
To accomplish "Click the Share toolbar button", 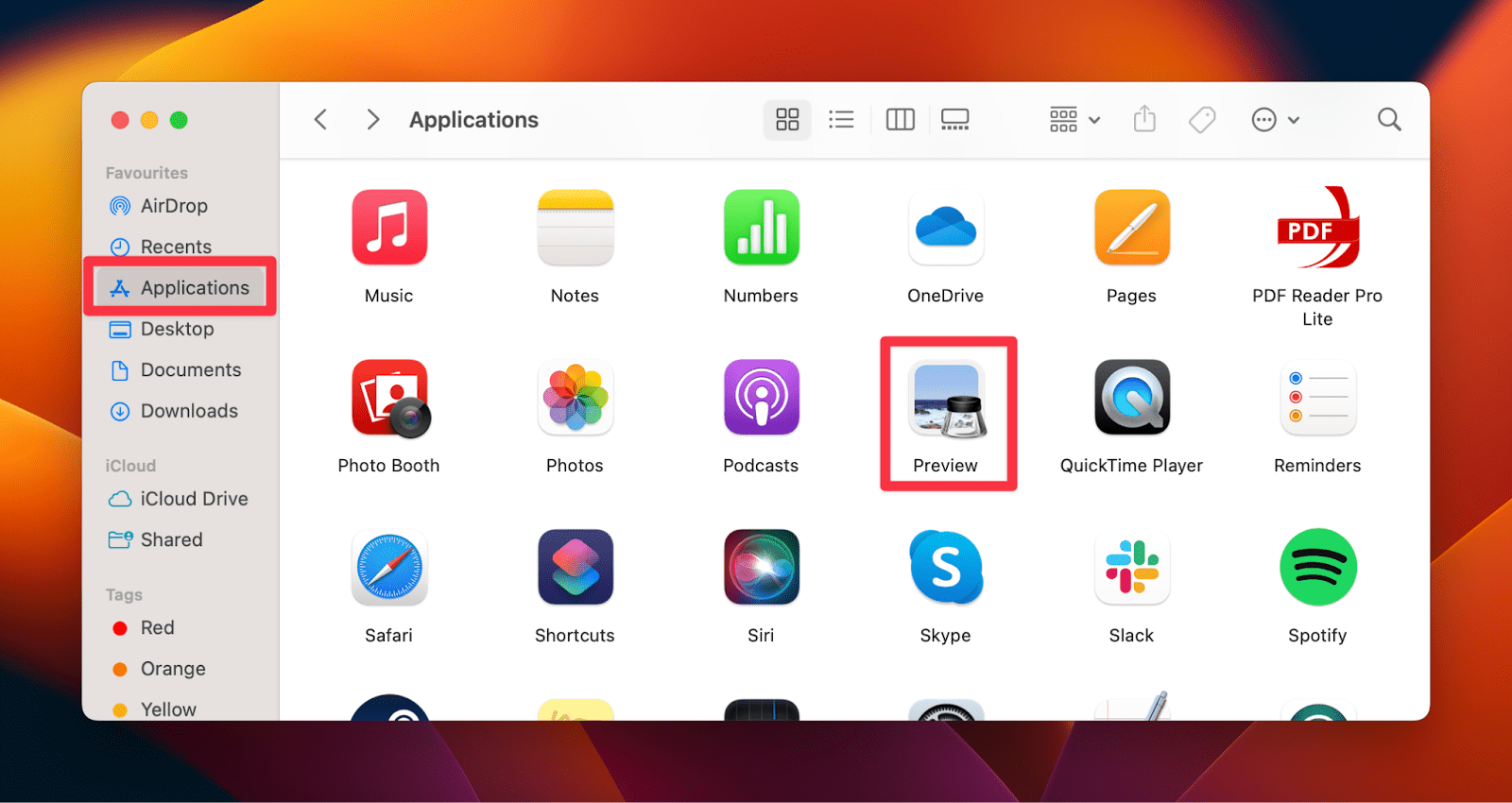I will [x=1144, y=119].
